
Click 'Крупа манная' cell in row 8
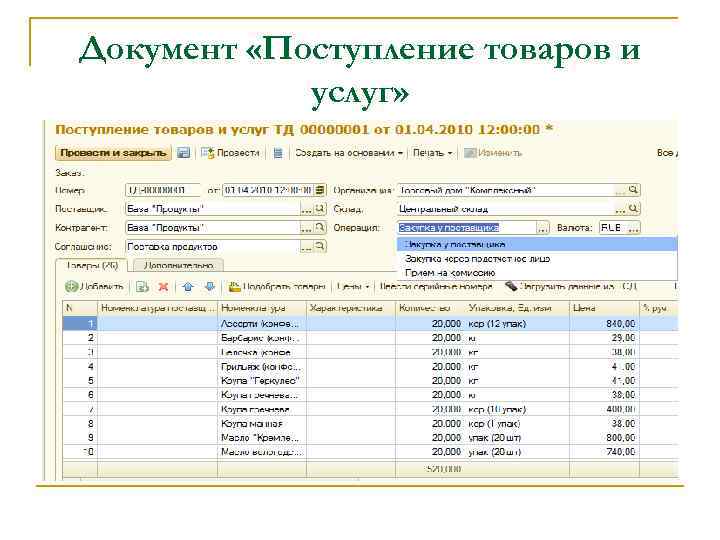point(262,423)
